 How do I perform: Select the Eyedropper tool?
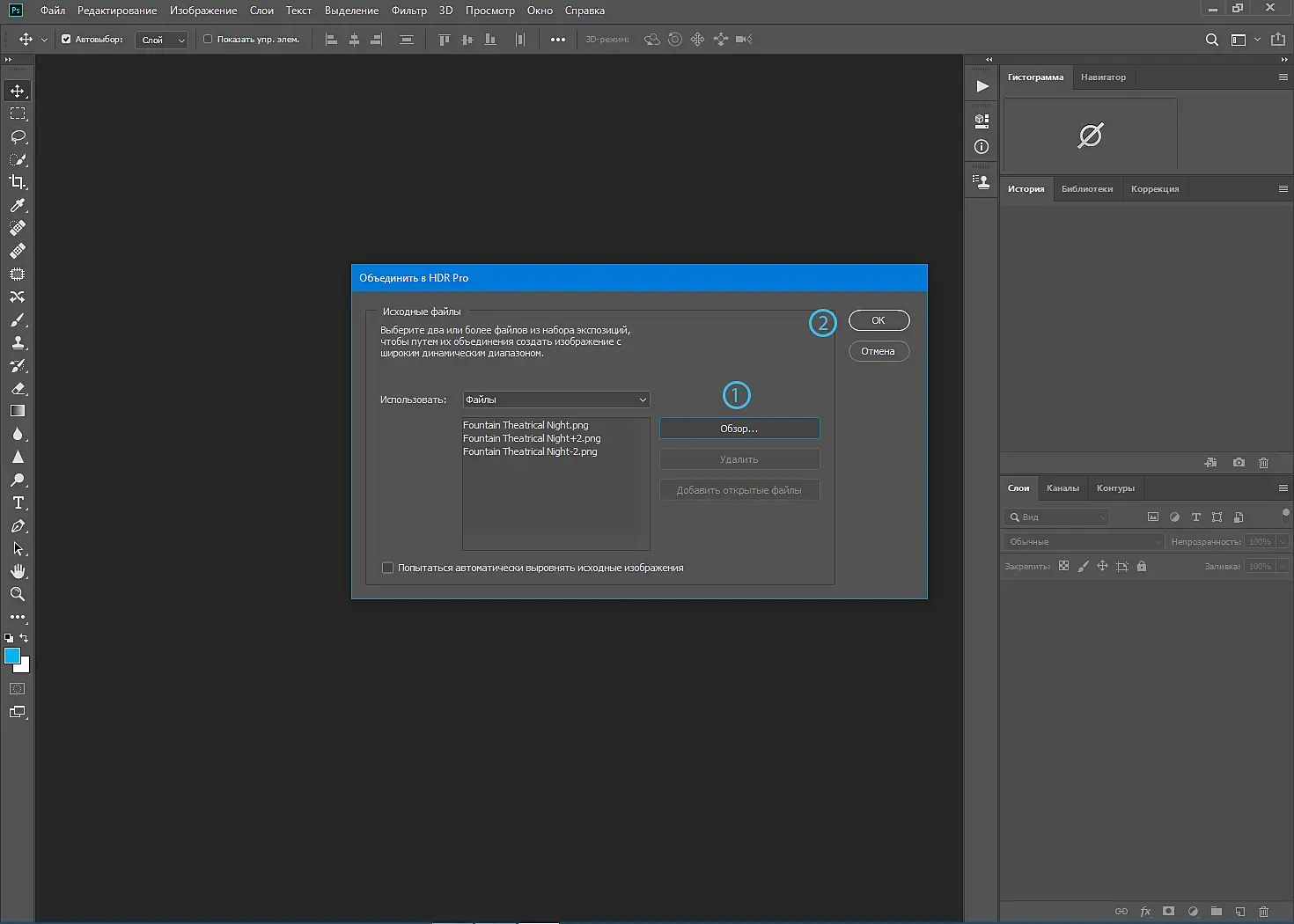click(x=18, y=205)
